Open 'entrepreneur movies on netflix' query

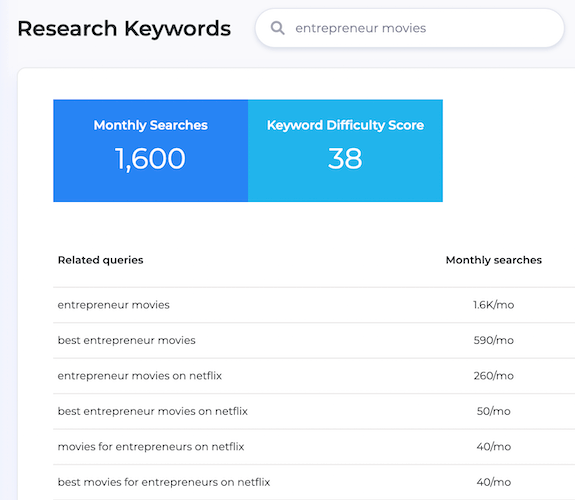[x=140, y=376]
